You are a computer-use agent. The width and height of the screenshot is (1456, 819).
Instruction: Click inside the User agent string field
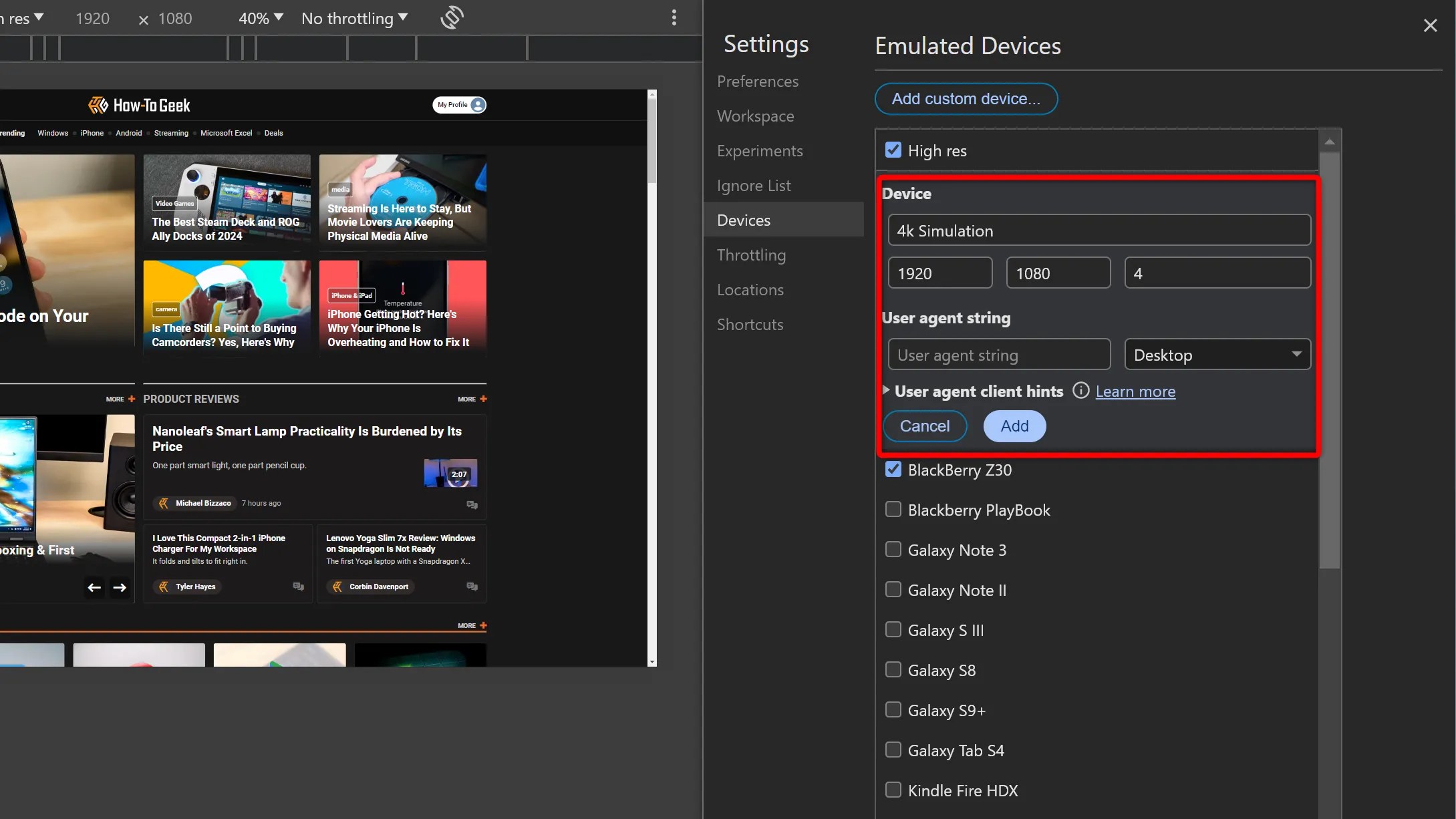(x=998, y=354)
